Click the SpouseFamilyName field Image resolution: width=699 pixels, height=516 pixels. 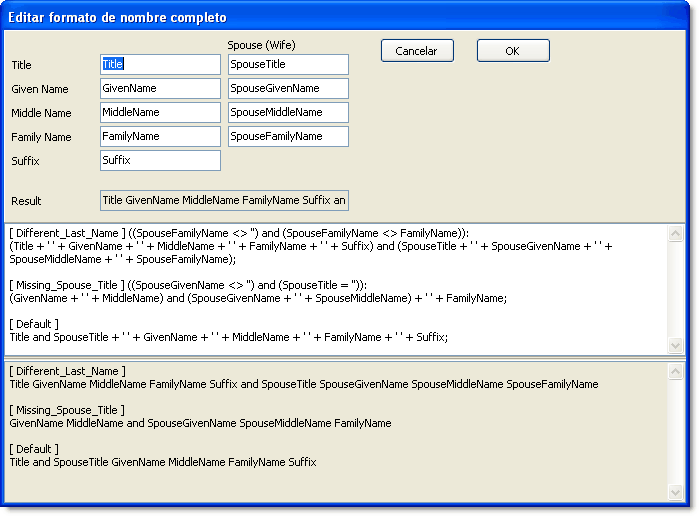click(288, 136)
